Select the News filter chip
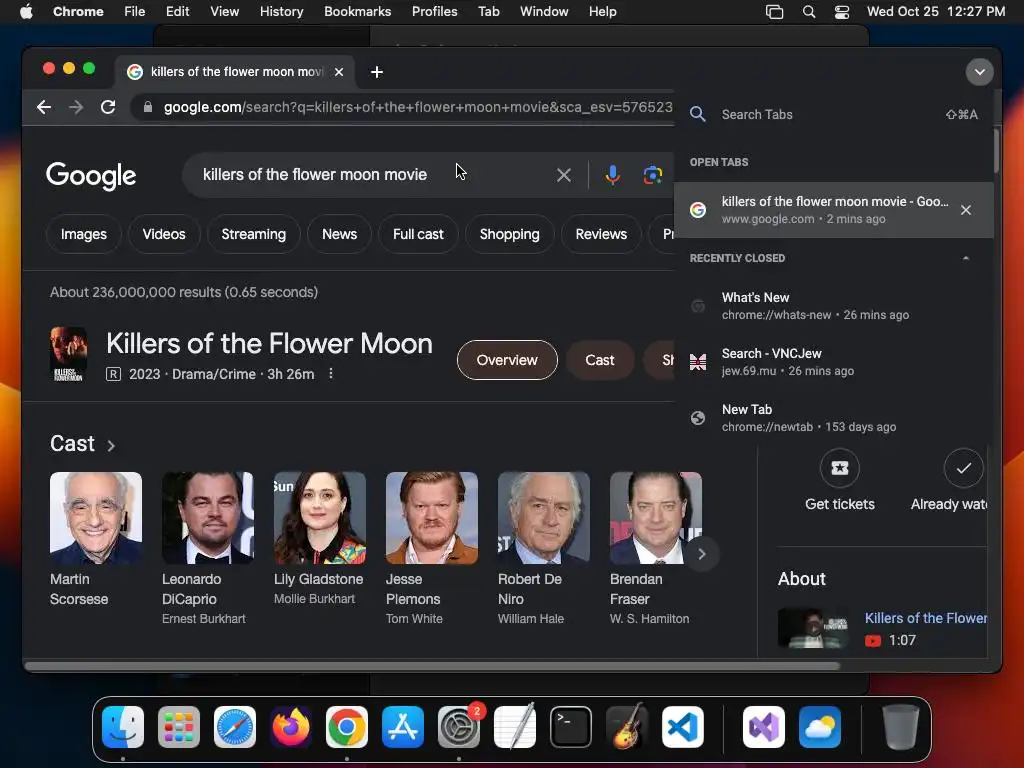Screen dimensions: 1024x768 click(340, 234)
